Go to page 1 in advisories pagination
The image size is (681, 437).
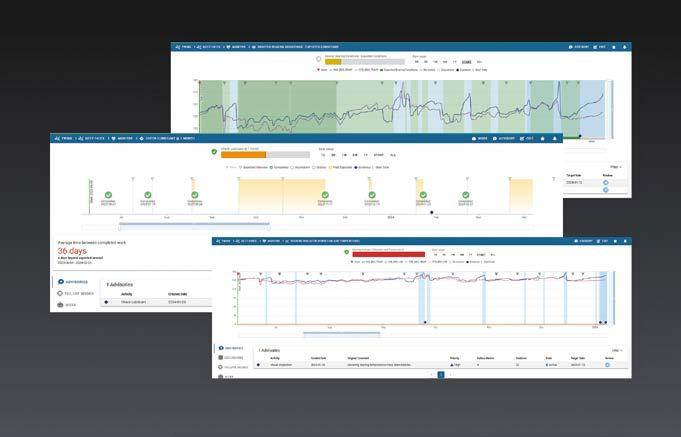441,374
